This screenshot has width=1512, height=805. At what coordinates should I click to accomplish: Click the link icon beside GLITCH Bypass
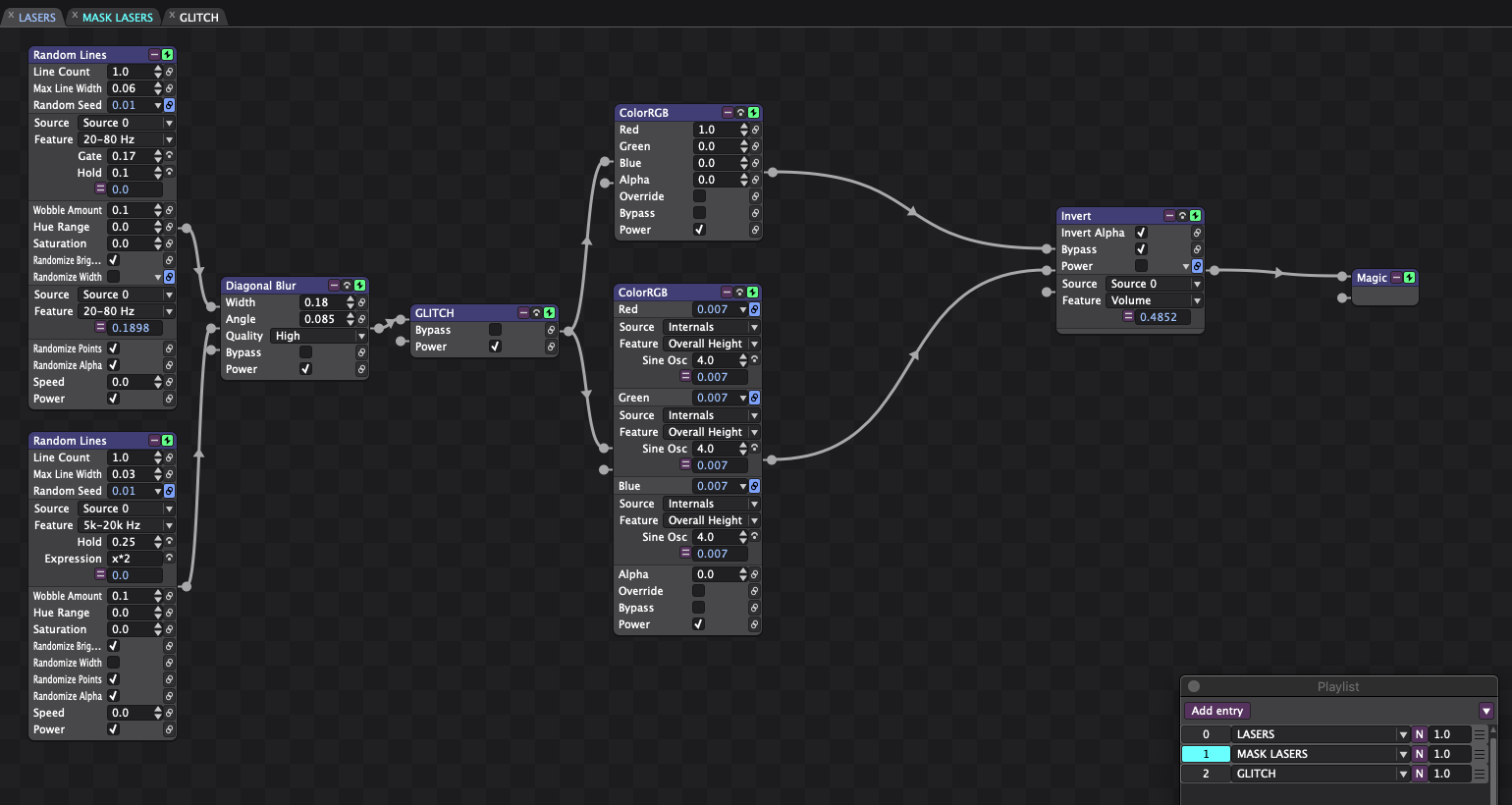point(551,330)
